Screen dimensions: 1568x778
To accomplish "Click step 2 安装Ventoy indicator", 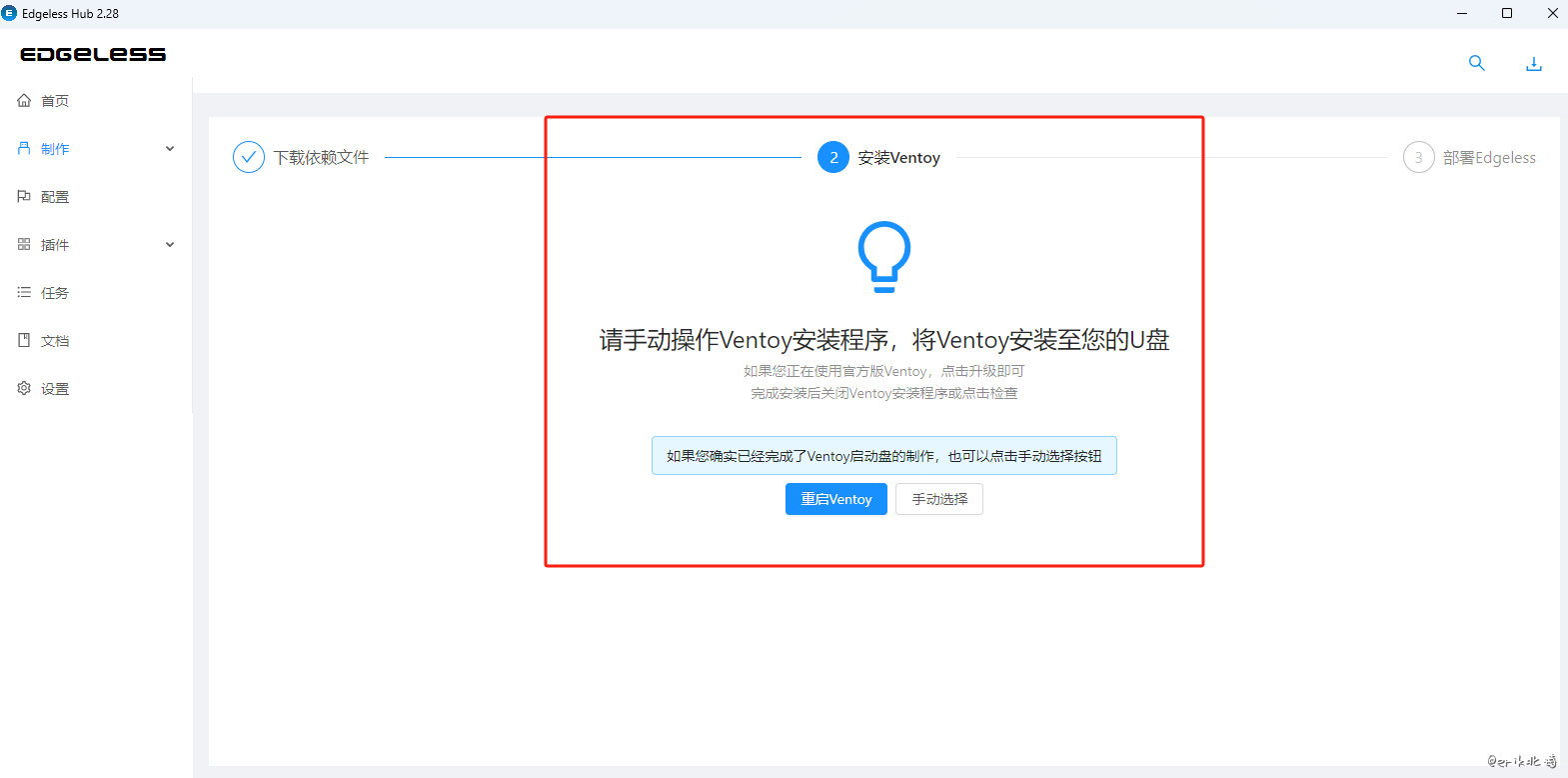I will 833,157.
